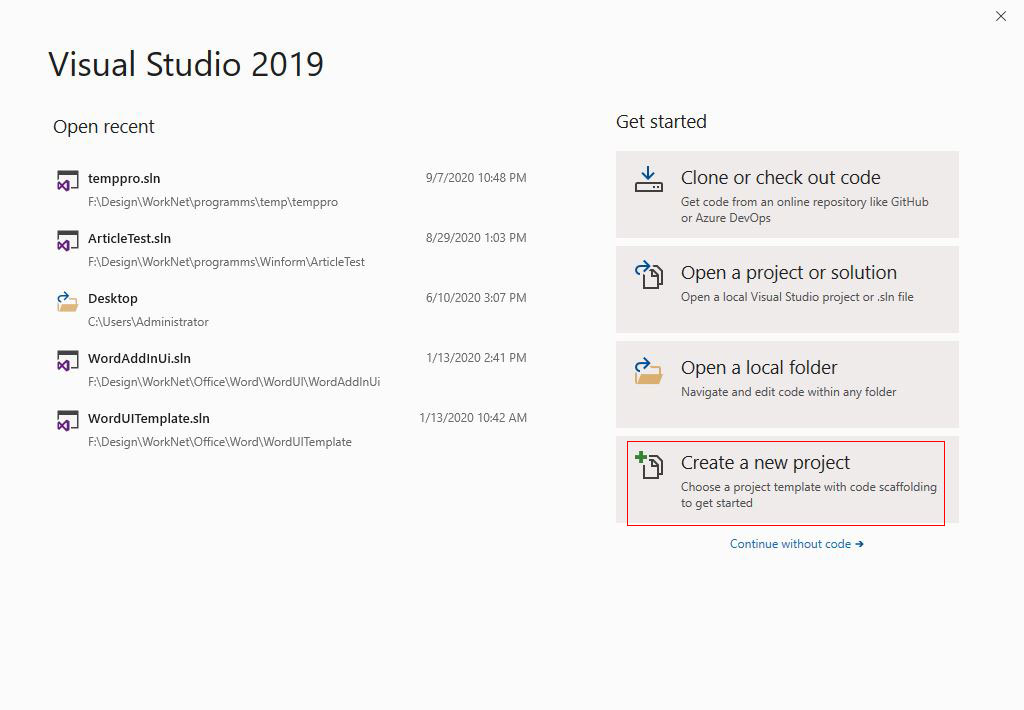Click the text 'Choose a project template with code scaffolding'

(808, 487)
